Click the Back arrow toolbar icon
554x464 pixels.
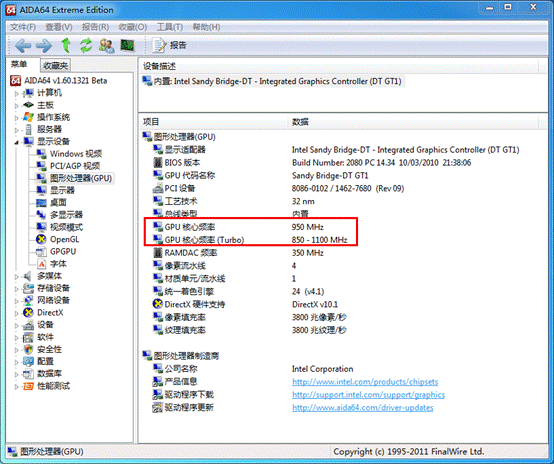click(23, 46)
